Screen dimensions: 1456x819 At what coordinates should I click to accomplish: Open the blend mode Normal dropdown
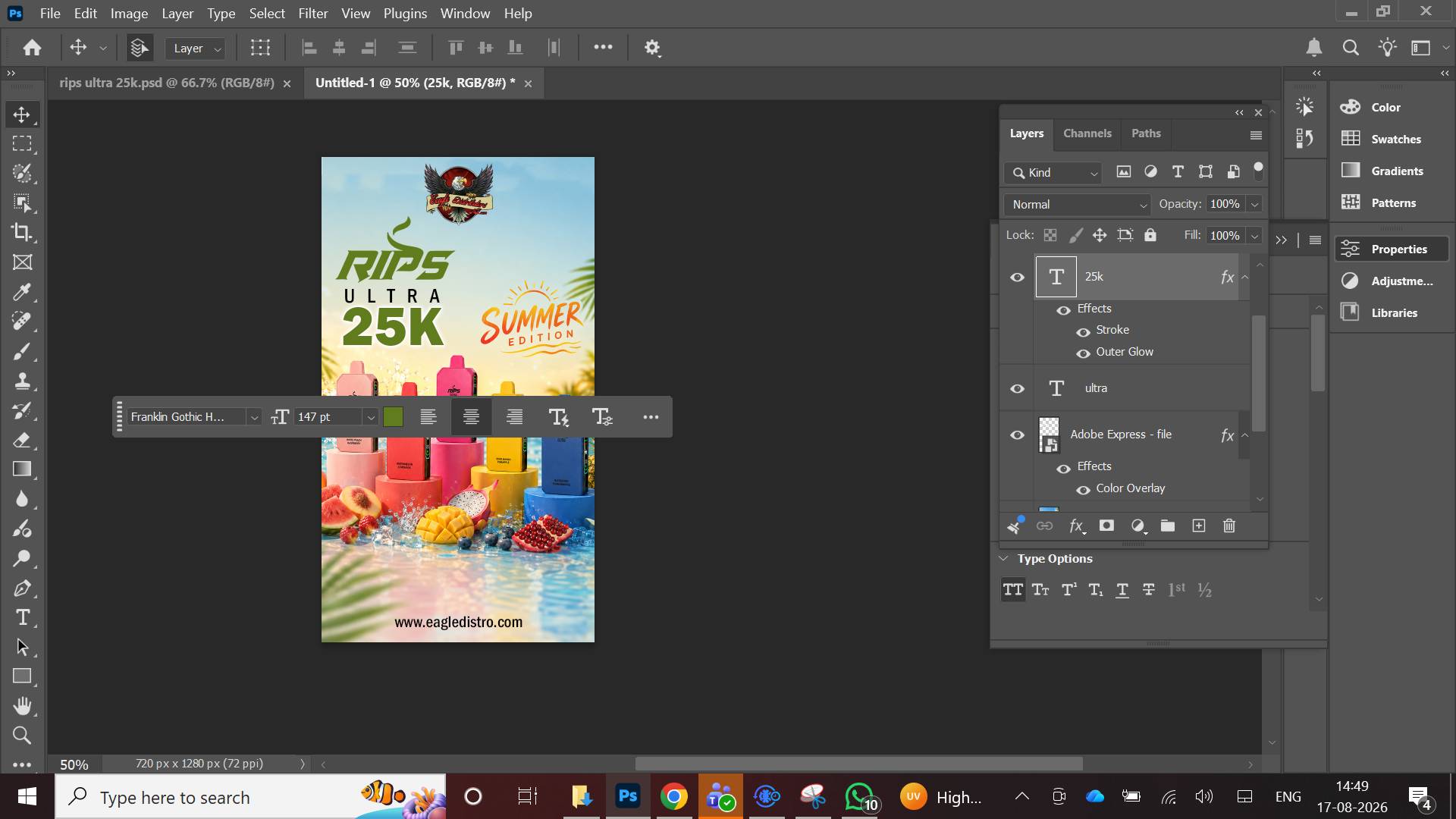pyautogui.click(x=1078, y=205)
